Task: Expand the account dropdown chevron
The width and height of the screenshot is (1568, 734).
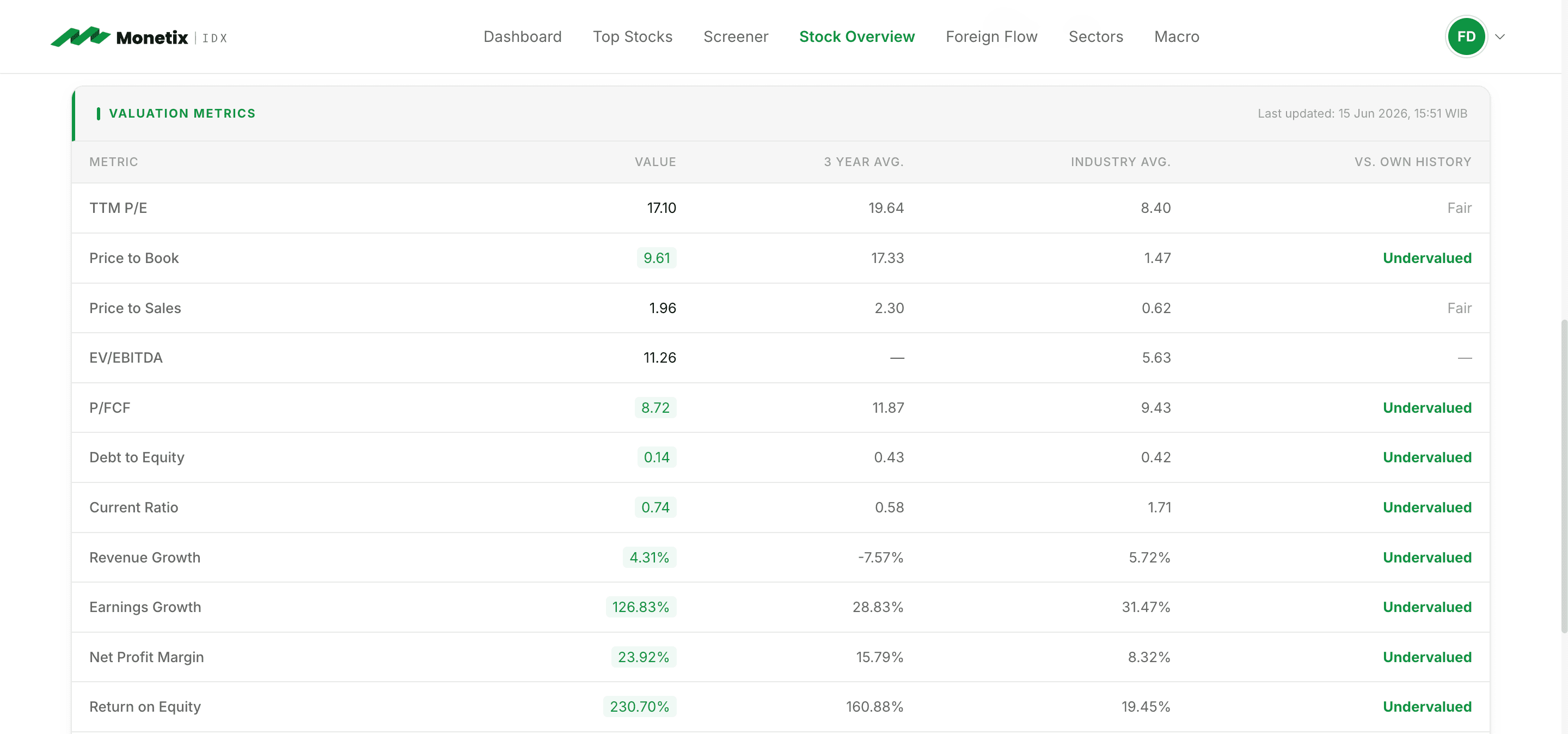Action: tap(1500, 37)
